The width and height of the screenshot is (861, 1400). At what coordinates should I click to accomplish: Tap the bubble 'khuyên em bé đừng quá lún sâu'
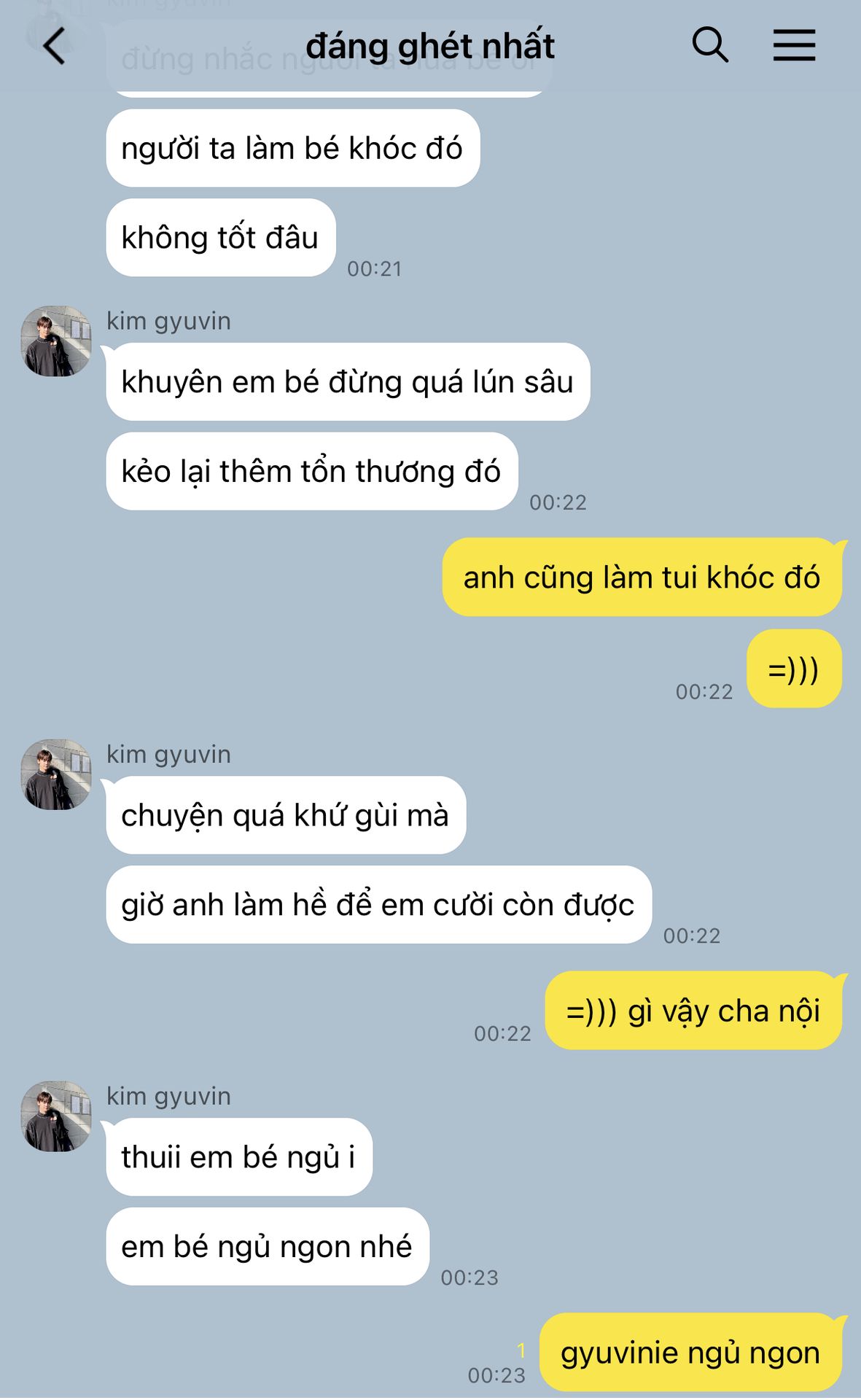pyautogui.click(x=348, y=382)
